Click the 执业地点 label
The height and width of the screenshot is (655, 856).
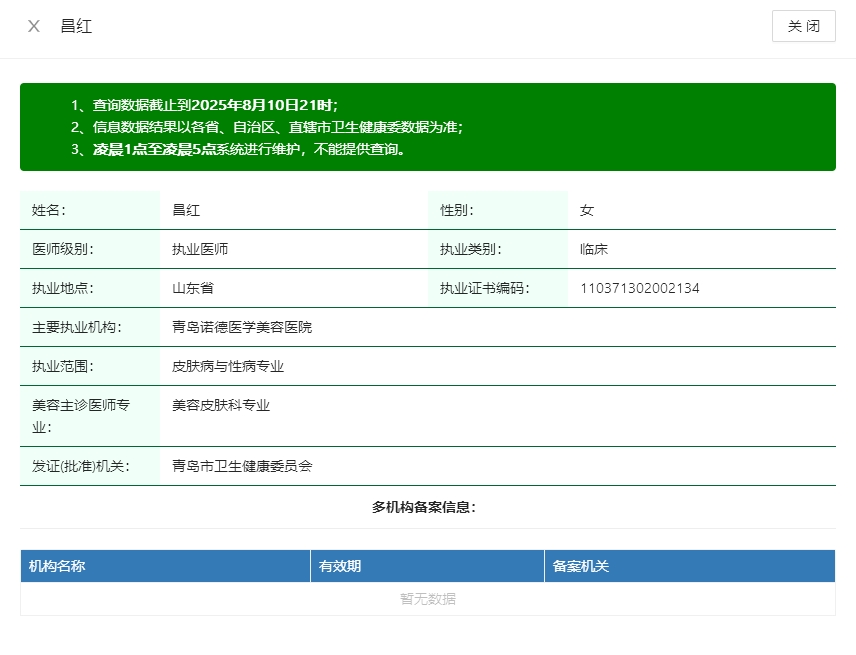coord(63,288)
